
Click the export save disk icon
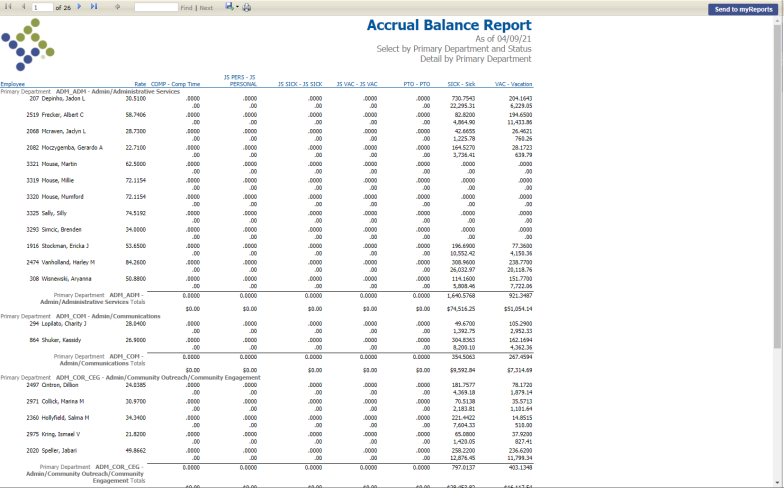pyautogui.click(x=229, y=6)
